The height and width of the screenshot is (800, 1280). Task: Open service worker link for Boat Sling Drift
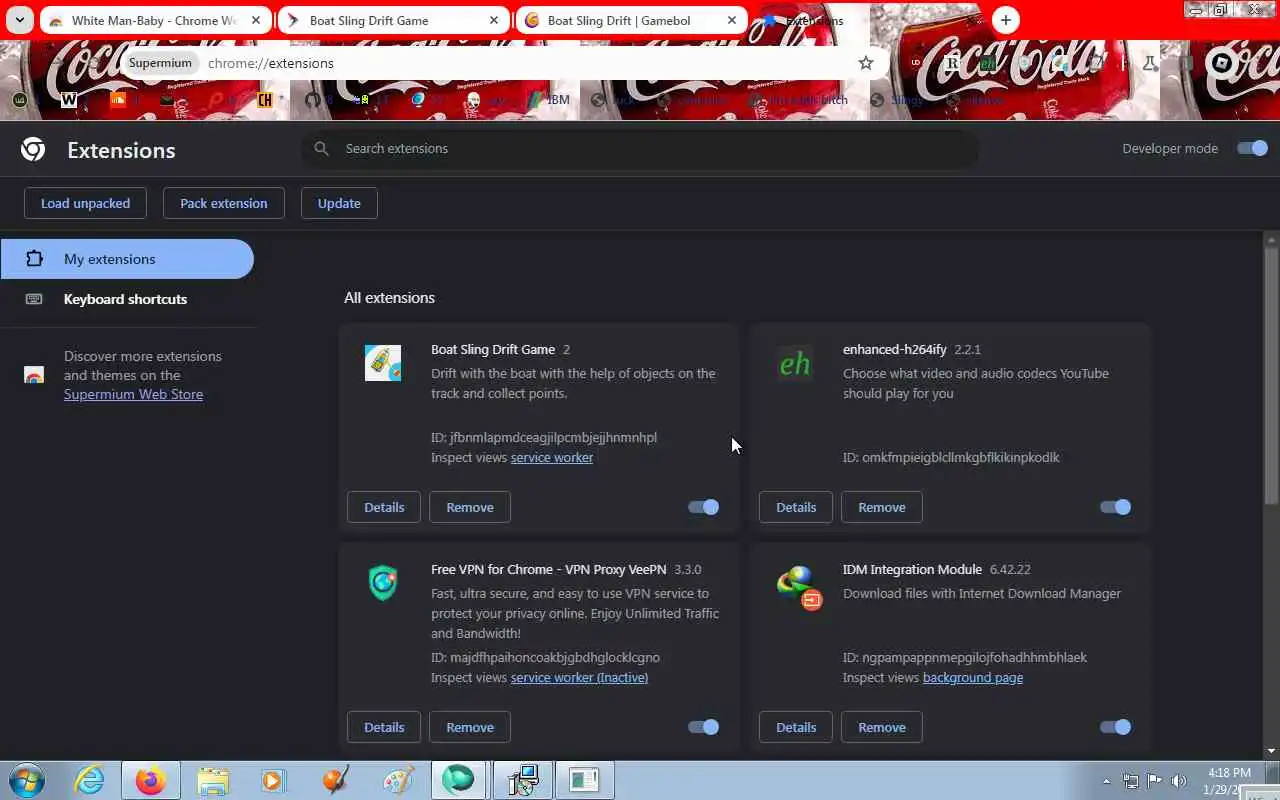552,457
